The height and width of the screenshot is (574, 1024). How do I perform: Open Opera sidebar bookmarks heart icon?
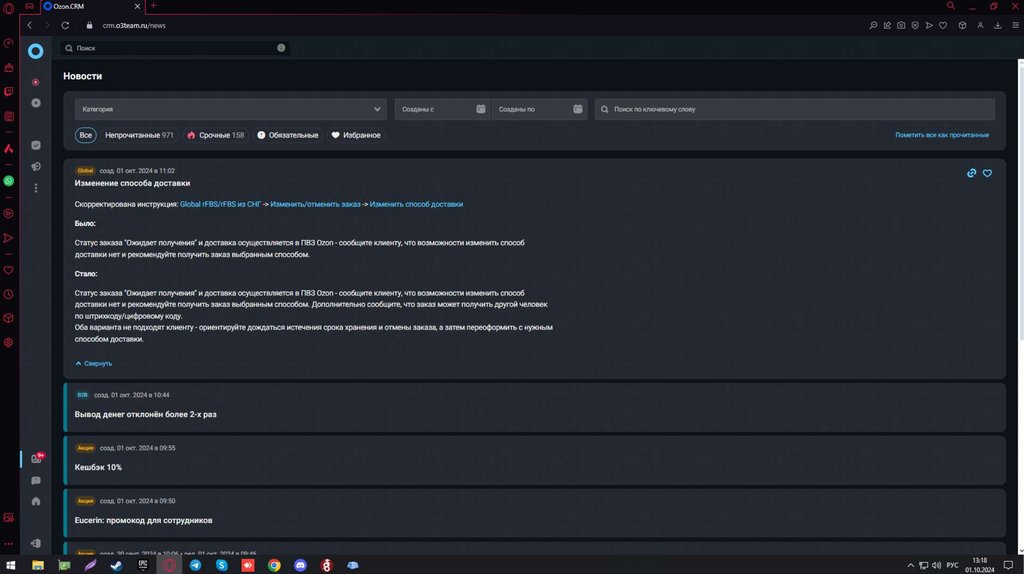pyautogui.click(x=8, y=270)
